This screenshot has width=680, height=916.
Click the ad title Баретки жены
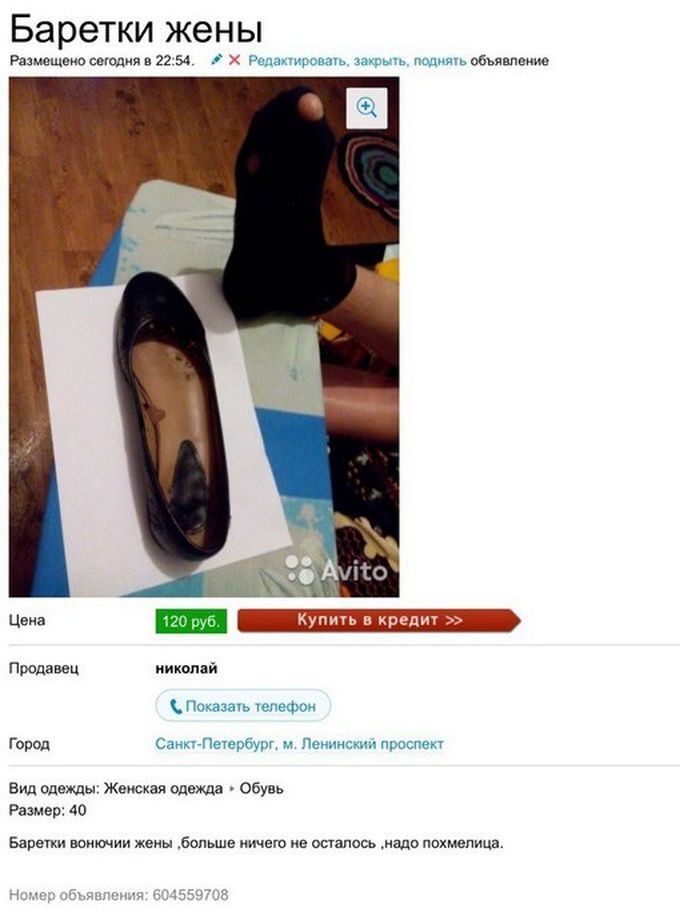point(136,29)
